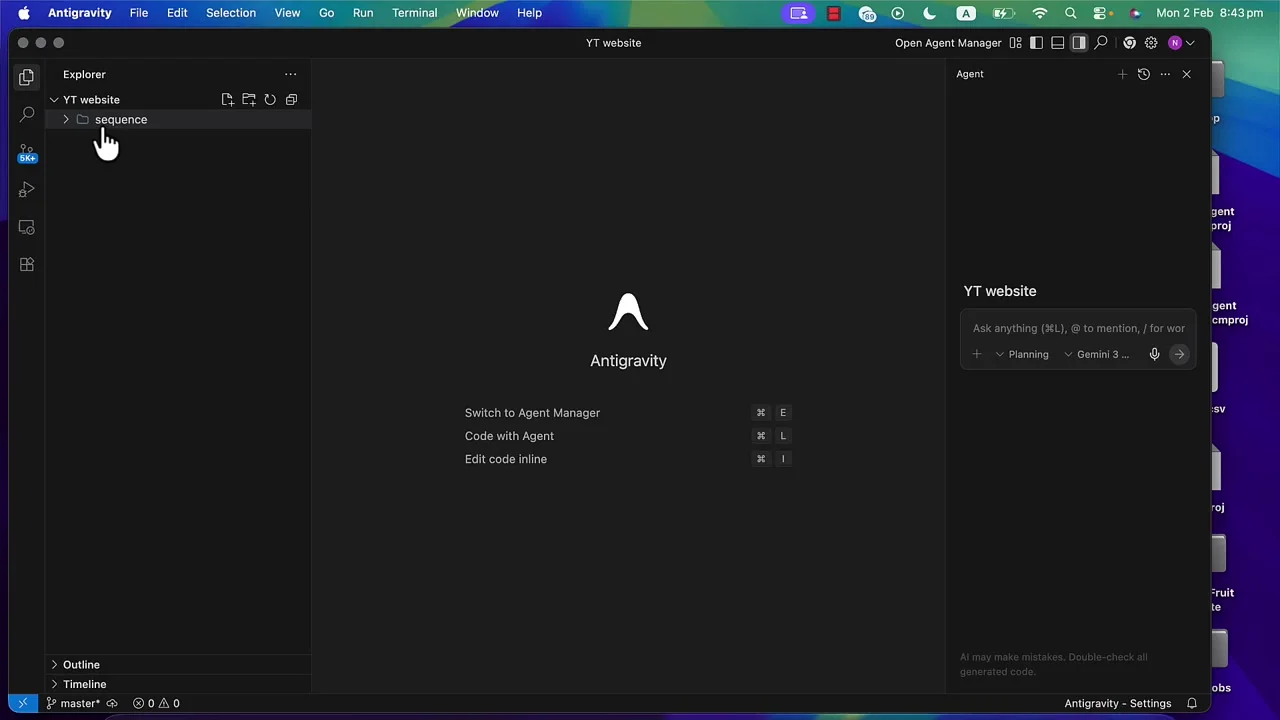This screenshot has height=720, width=1280.
Task: Open the Search view in the activity bar
Action: click(27, 115)
